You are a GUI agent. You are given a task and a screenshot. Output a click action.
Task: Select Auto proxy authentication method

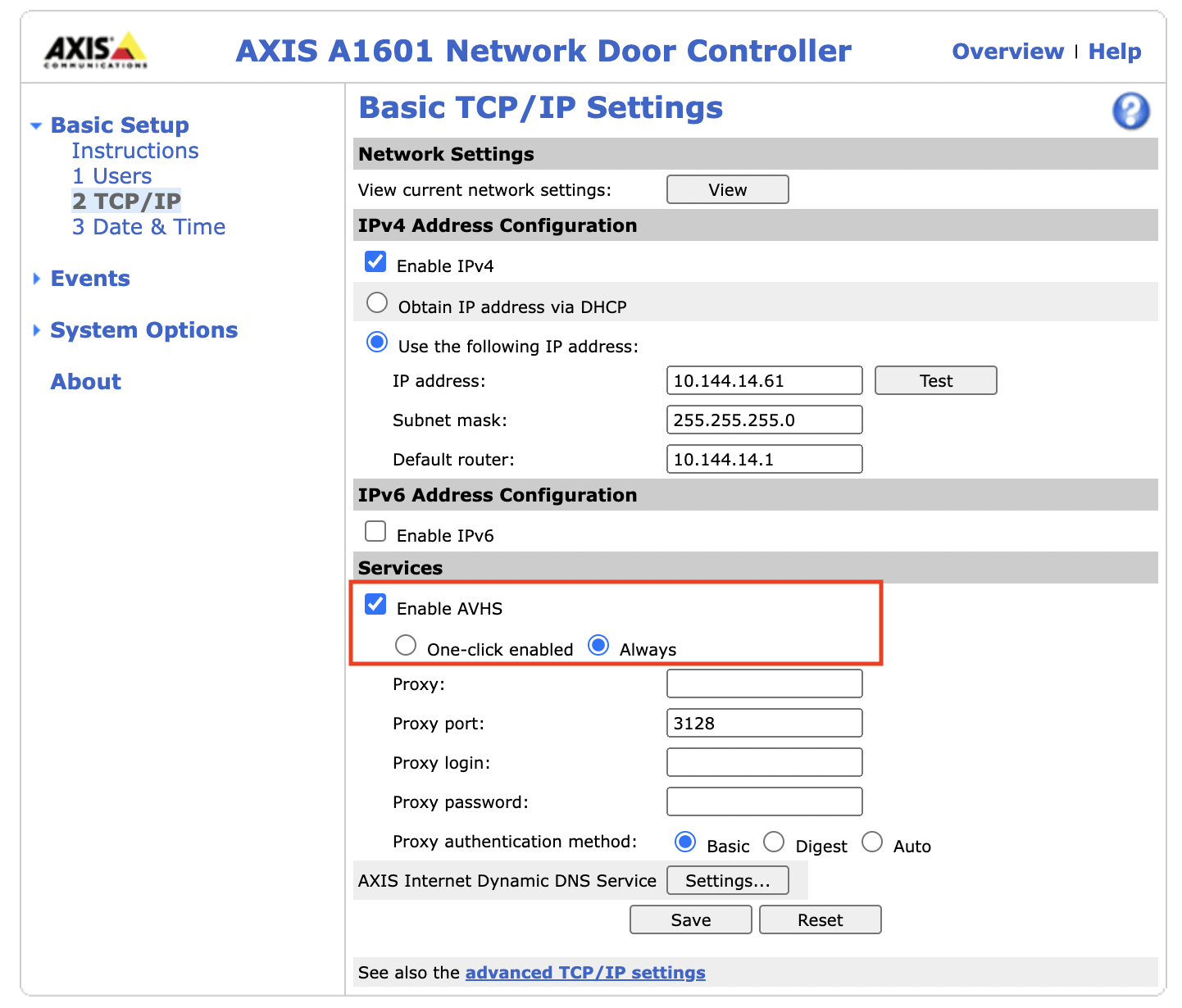872,842
